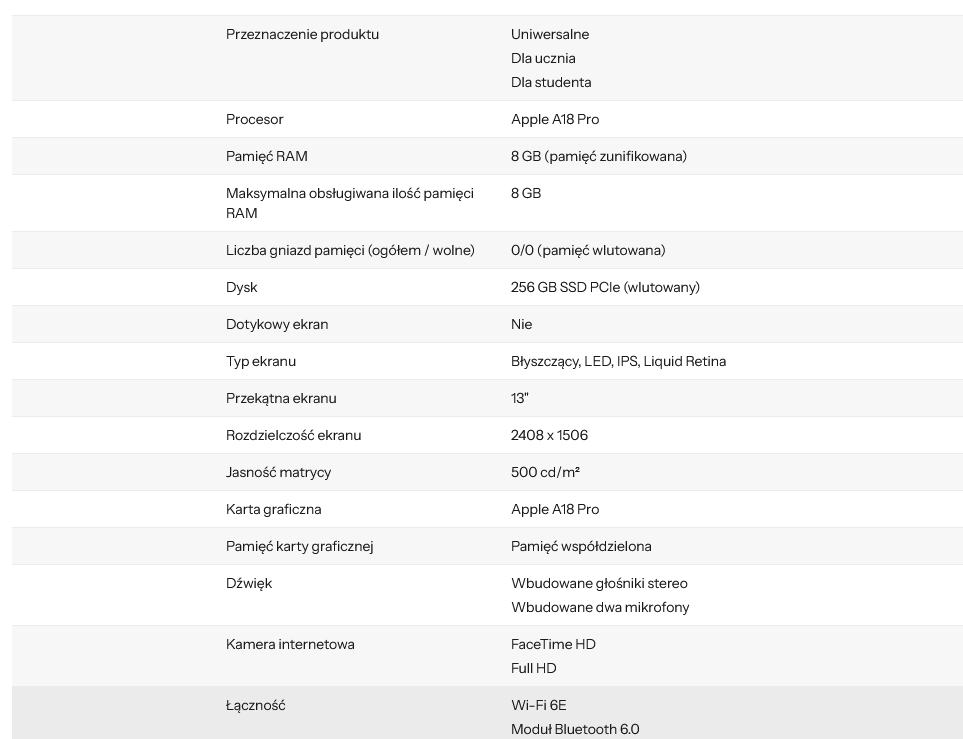Click '8 GB (pamięć zunifikowana)' value
The image size is (963, 739).
(x=599, y=156)
